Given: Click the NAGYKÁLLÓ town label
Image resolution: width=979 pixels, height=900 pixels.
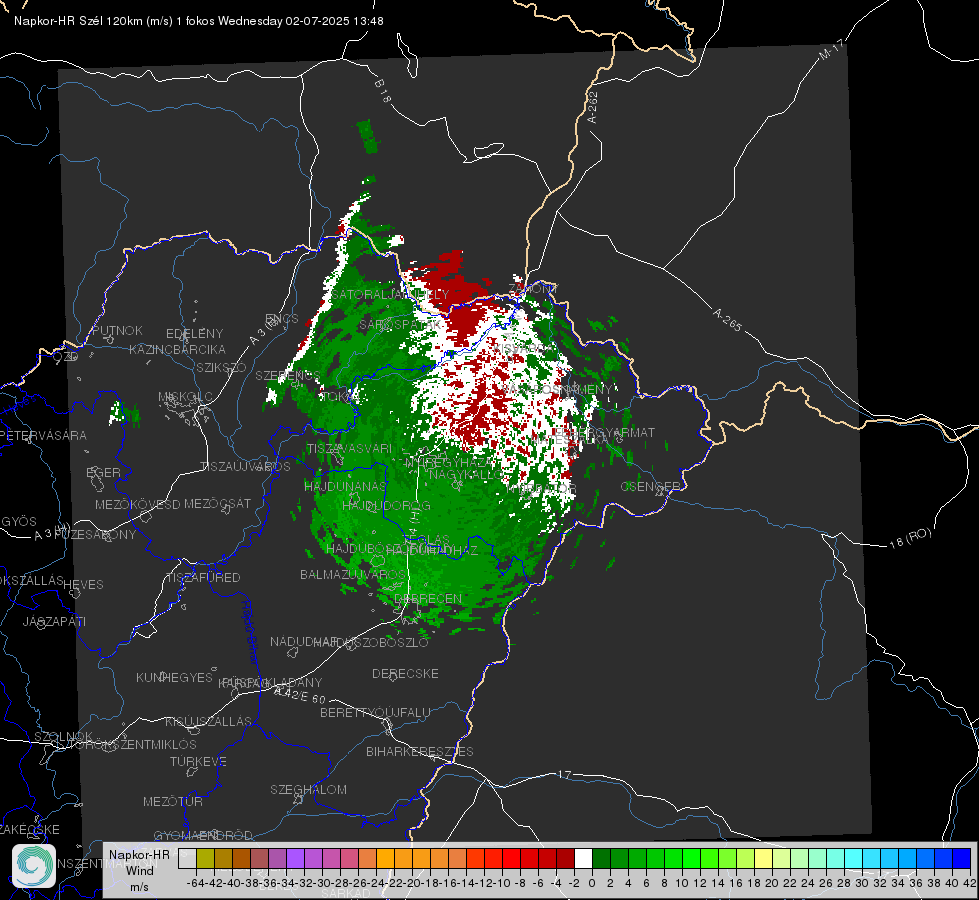Looking at the screenshot, I should point(466,475).
